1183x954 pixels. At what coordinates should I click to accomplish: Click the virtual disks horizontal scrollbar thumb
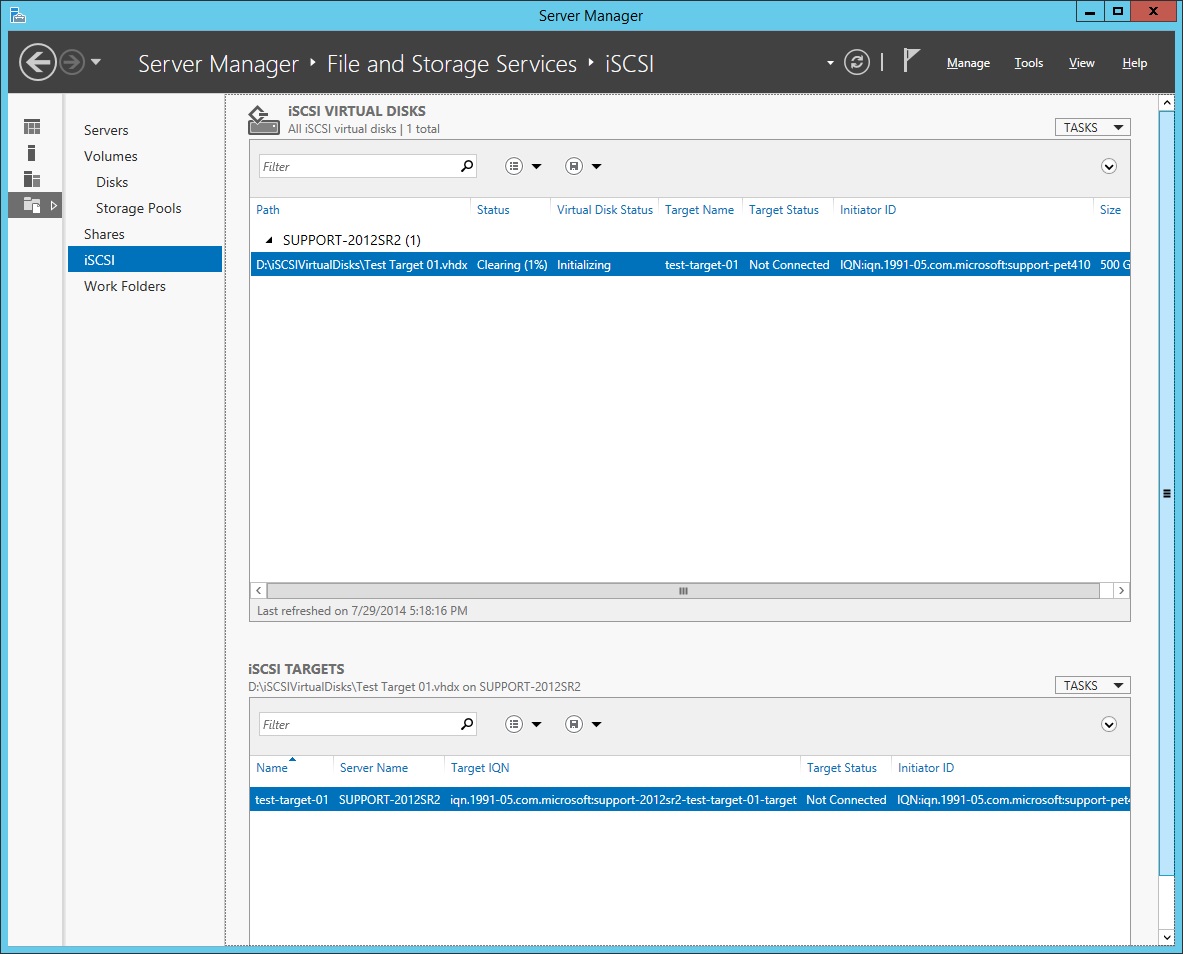coord(683,591)
